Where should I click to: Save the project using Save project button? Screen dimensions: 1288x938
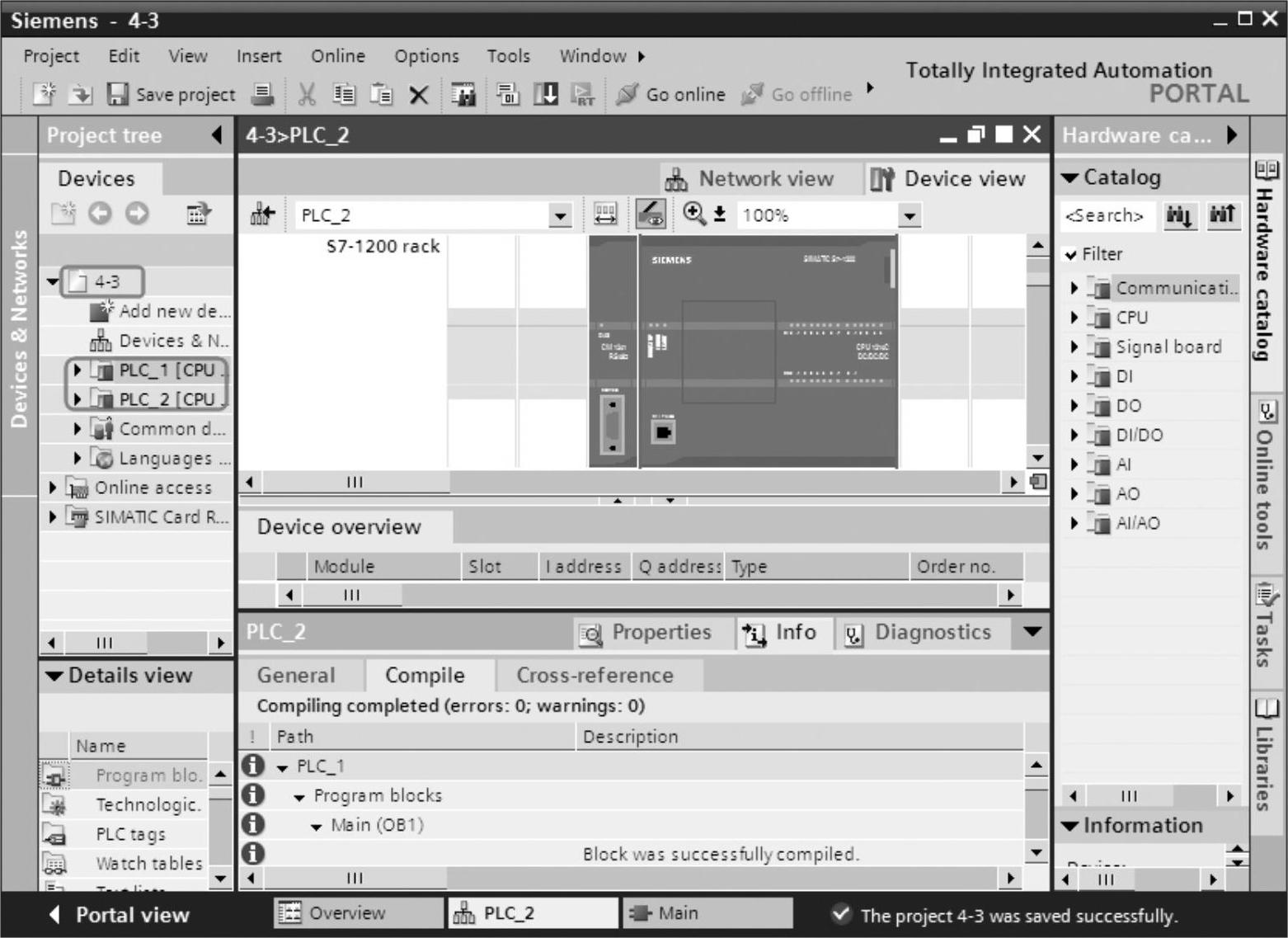click(172, 94)
